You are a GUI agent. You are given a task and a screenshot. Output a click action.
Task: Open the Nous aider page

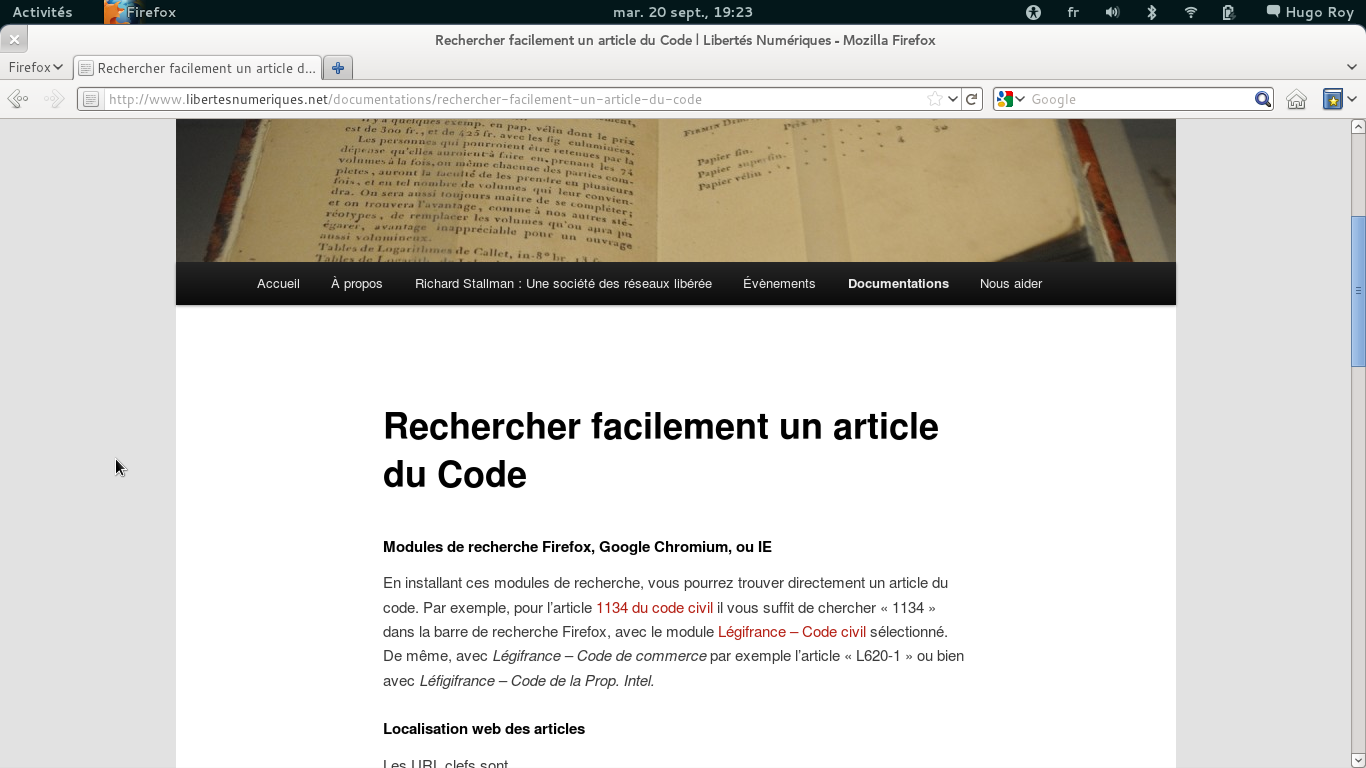coord(1011,283)
